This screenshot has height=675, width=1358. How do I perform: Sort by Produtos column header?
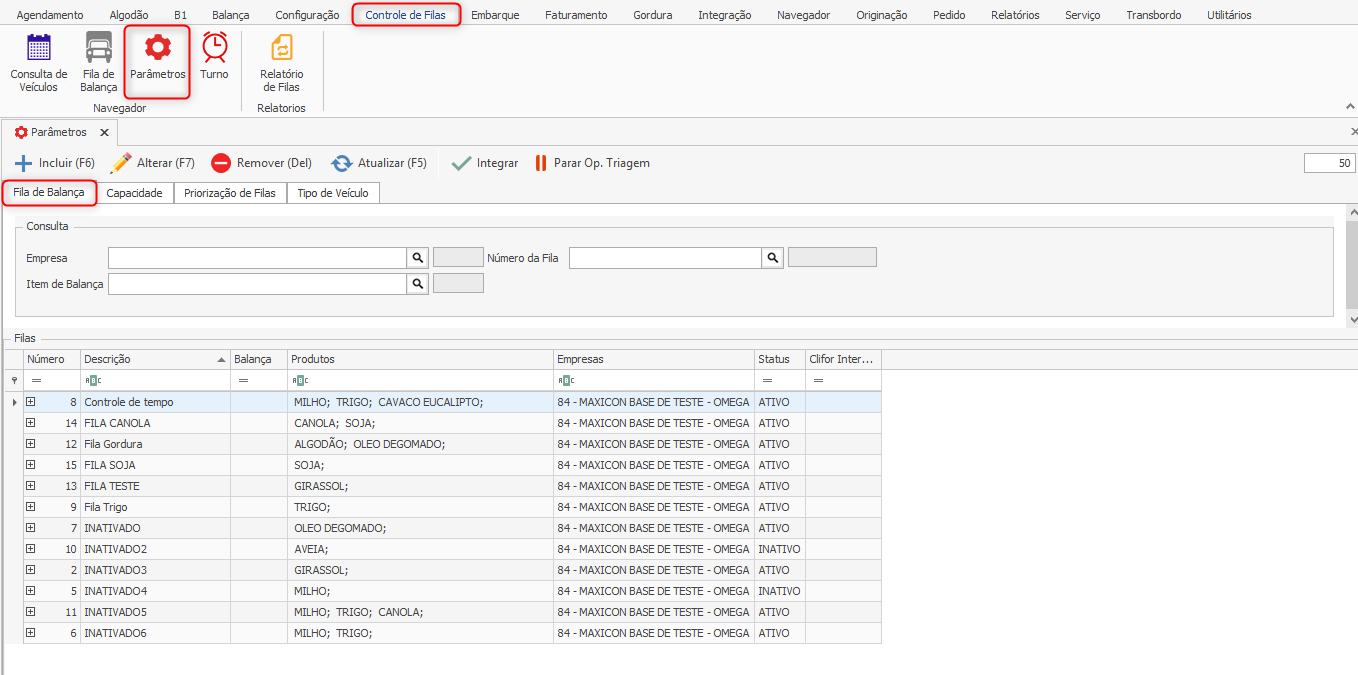tap(421, 359)
